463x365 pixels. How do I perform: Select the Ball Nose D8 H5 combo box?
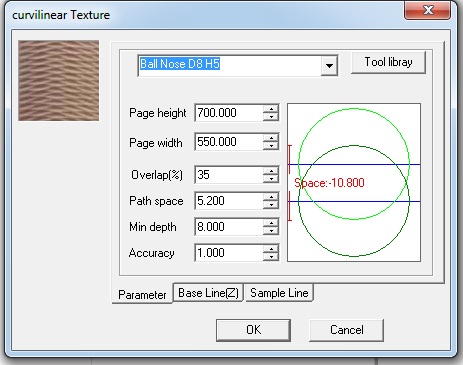tap(238, 65)
